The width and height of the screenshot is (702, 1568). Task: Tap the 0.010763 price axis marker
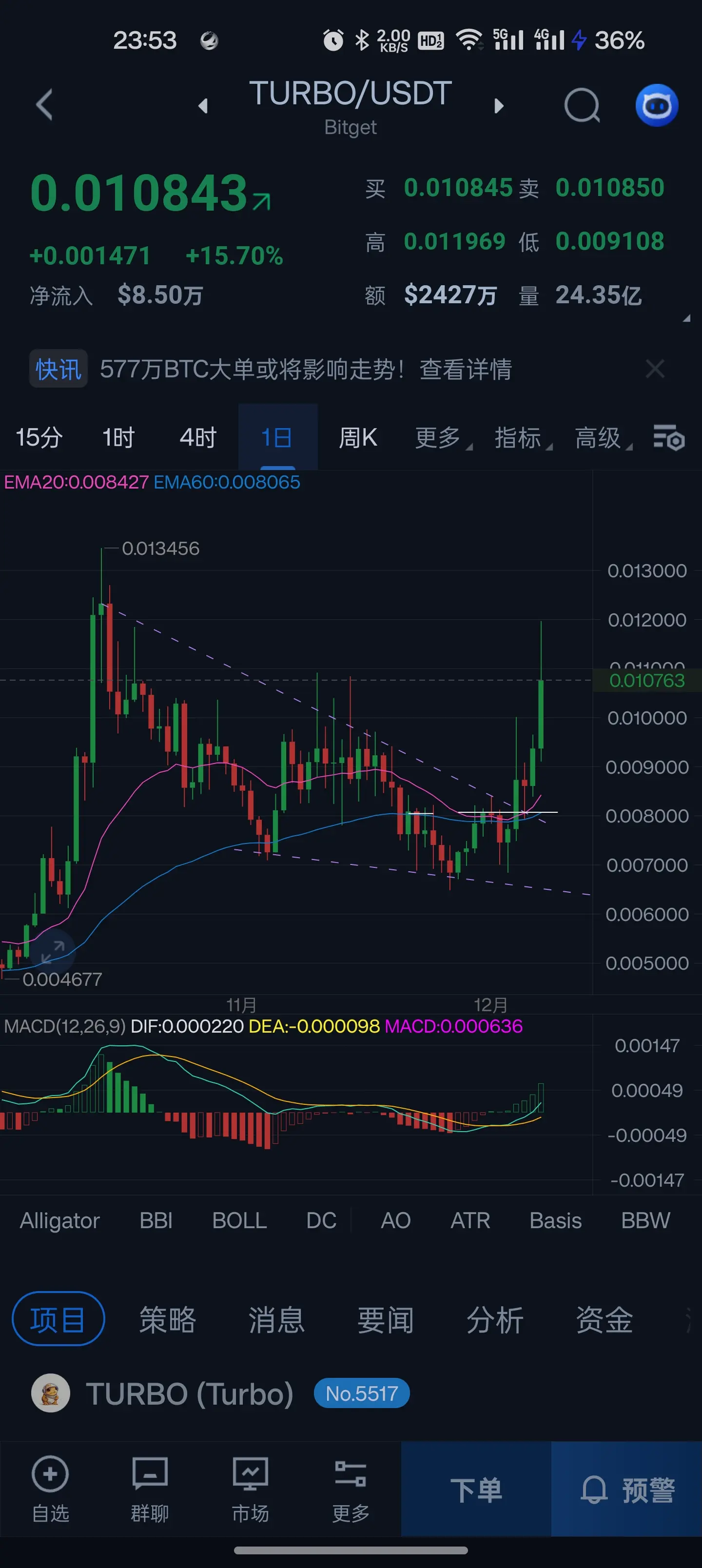coord(647,681)
